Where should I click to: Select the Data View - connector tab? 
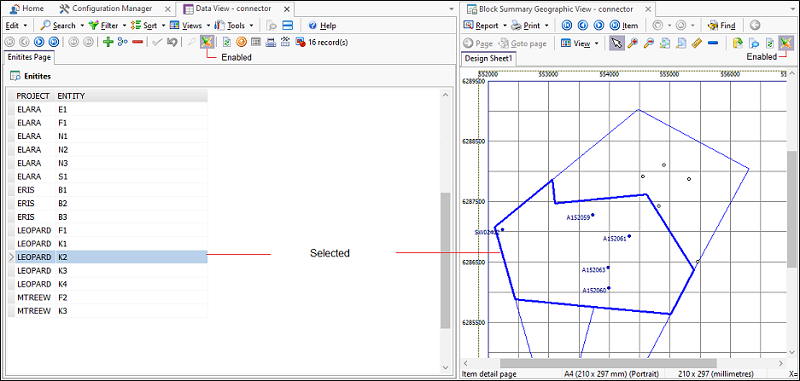(228, 9)
